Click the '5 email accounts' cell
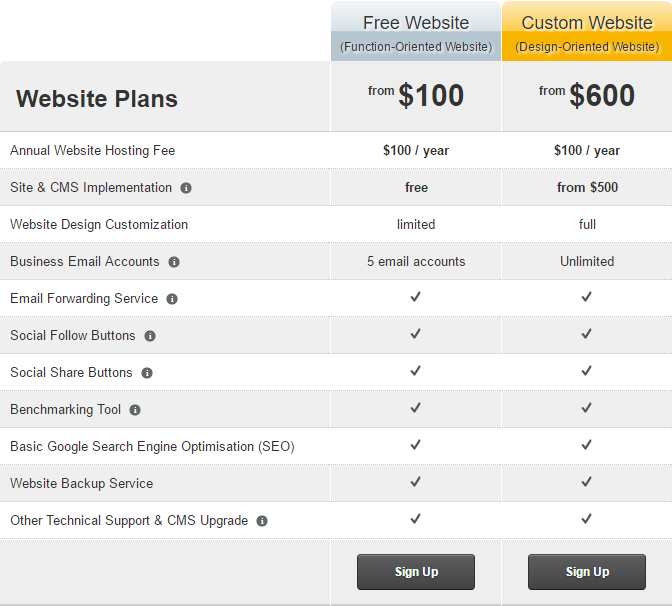 tap(416, 261)
